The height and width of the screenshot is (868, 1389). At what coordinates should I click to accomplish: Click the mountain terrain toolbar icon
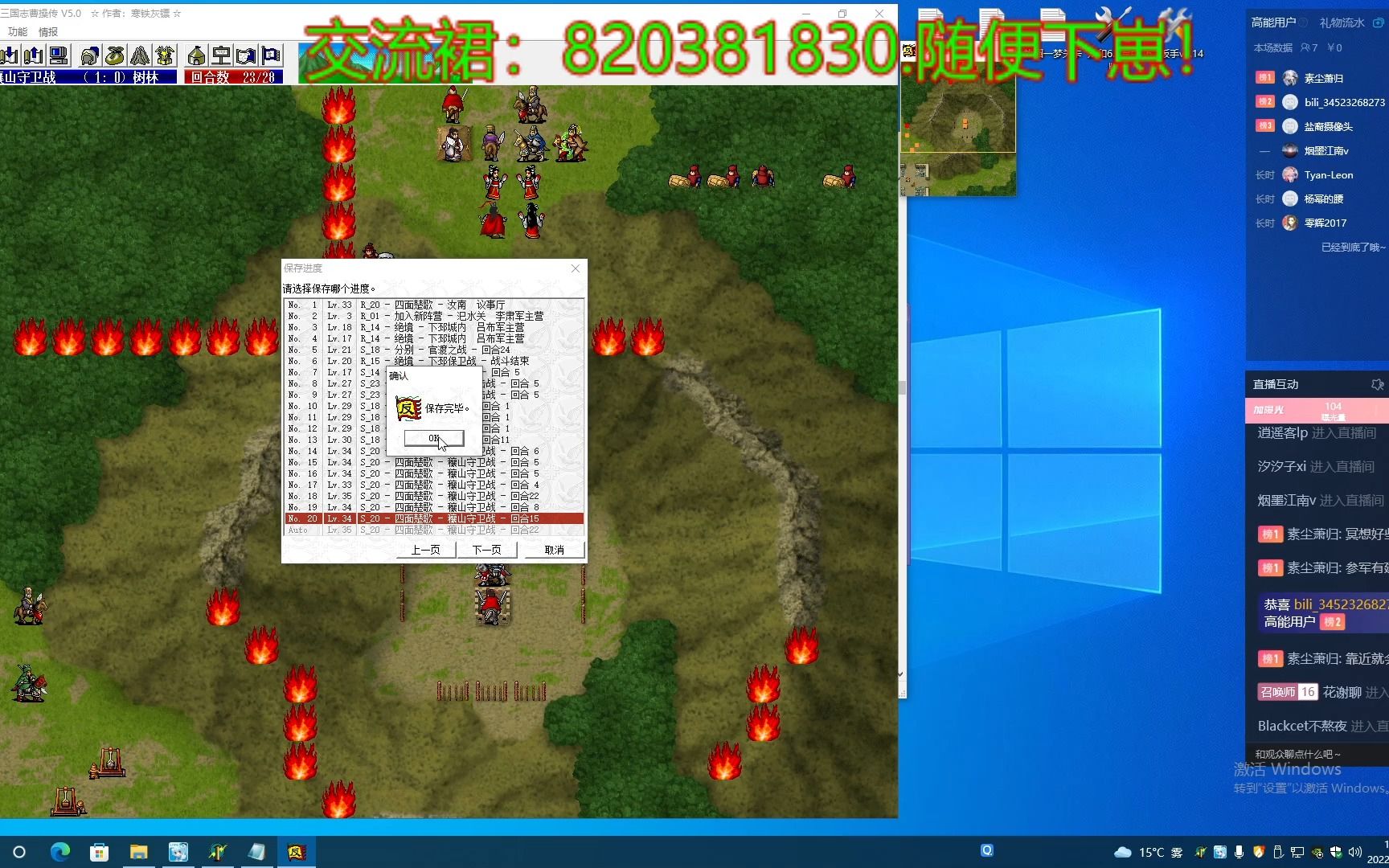[x=140, y=55]
